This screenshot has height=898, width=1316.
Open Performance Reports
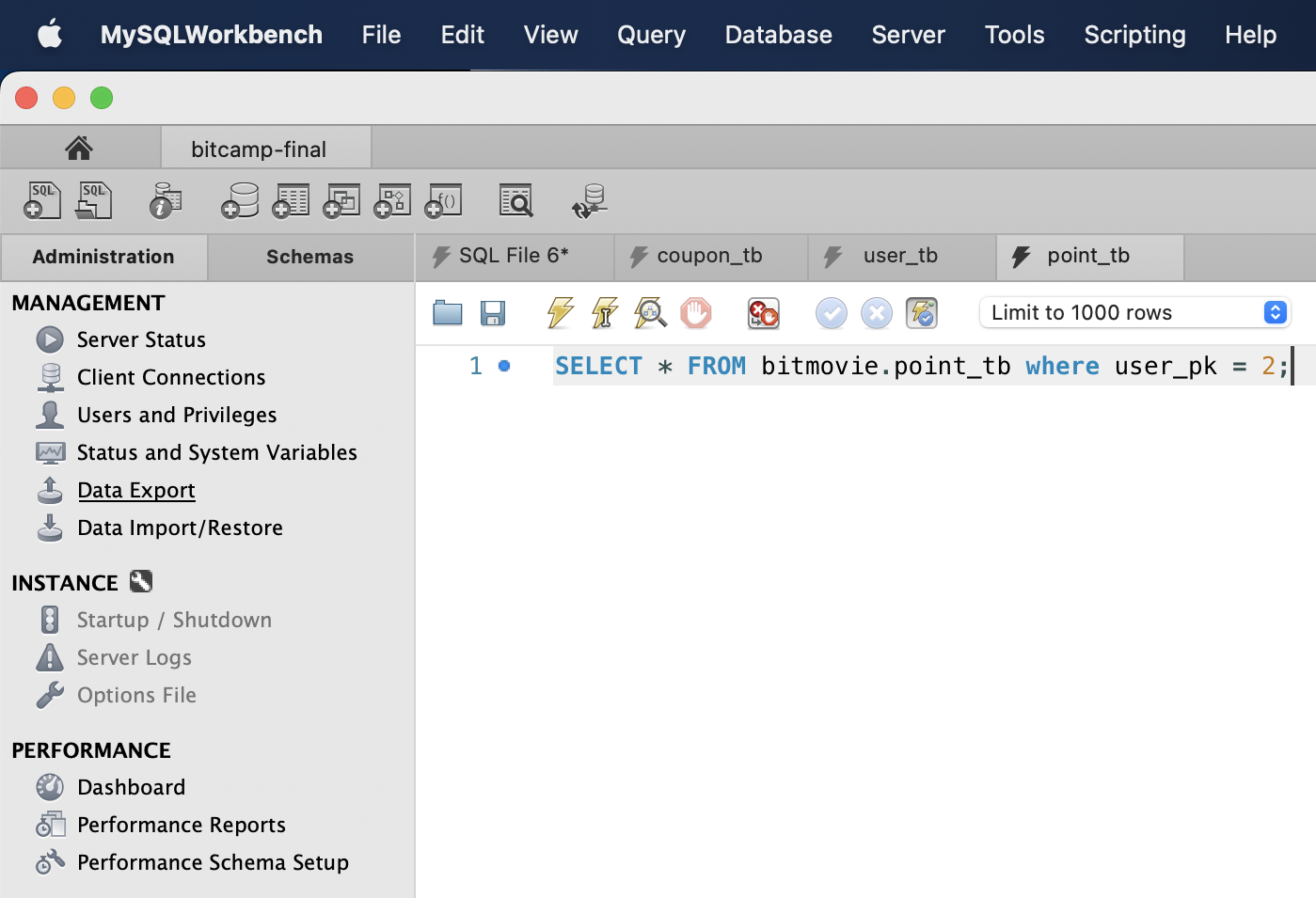coord(182,825)
